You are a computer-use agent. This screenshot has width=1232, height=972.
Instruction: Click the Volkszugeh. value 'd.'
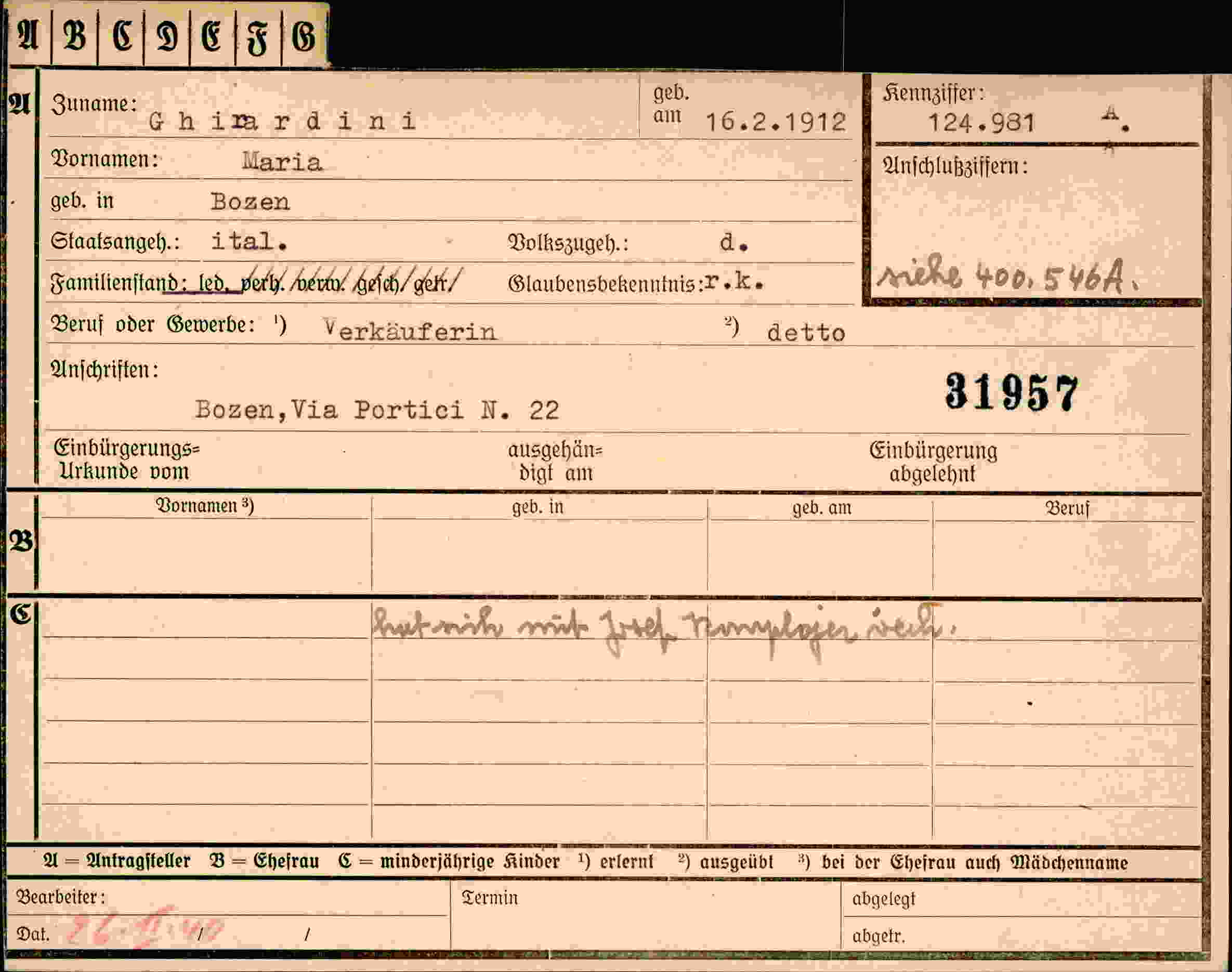tap(734, 243)
